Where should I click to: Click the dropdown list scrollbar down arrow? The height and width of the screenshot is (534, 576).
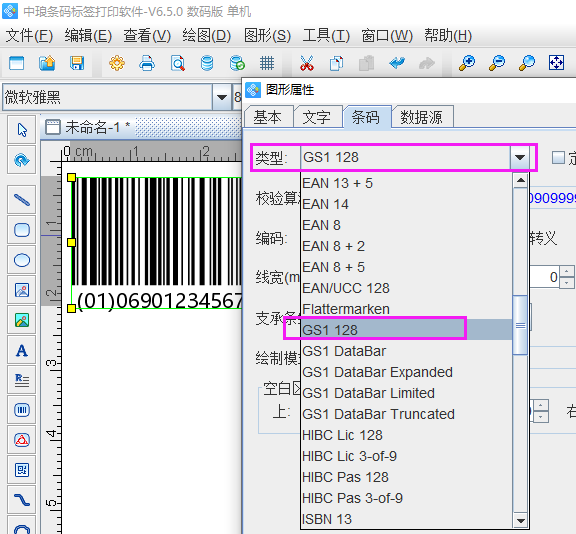tap(521, 520)
